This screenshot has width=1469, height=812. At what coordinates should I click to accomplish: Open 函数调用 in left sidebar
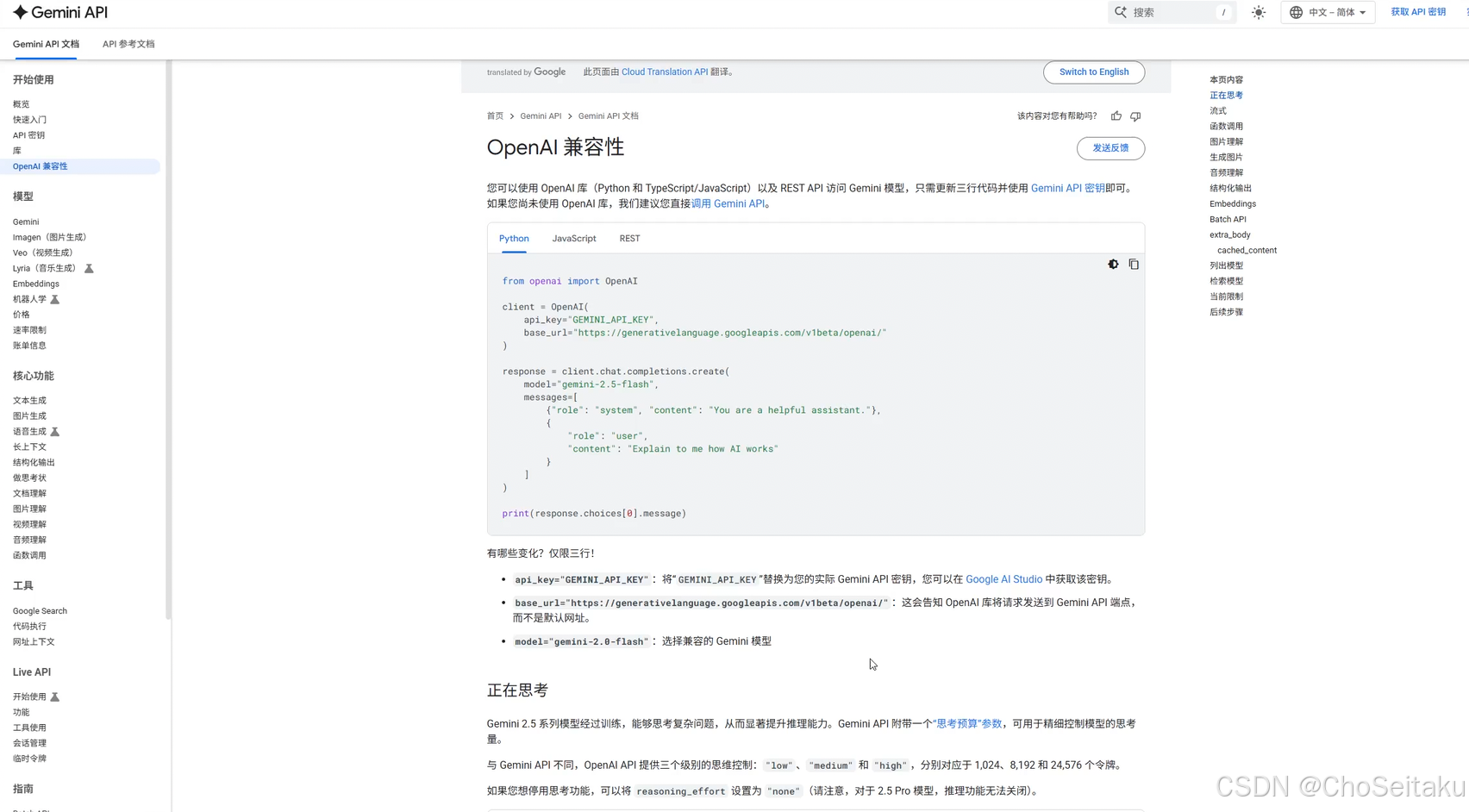point(29,556)
